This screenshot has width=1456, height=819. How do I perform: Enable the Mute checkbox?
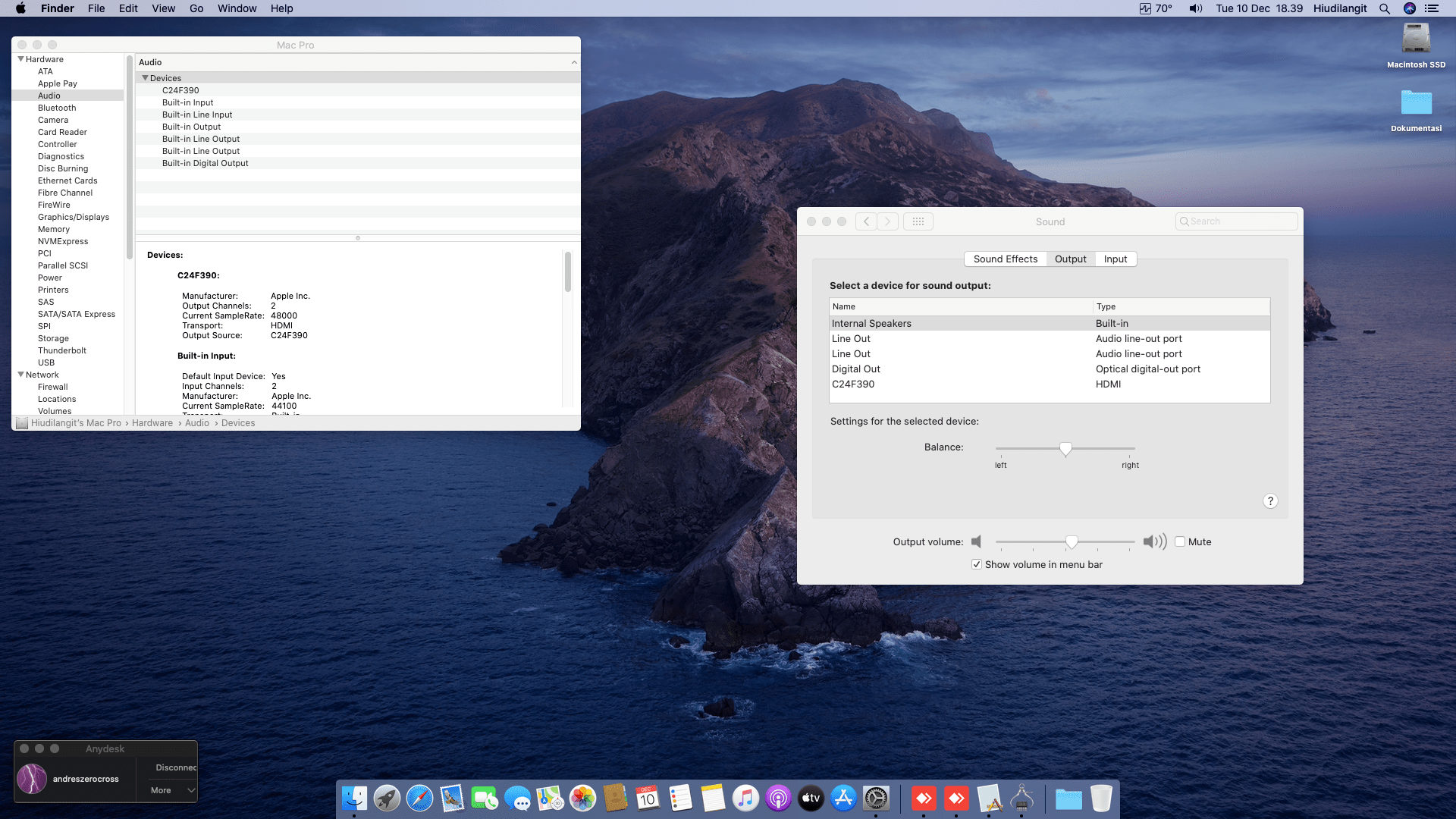click(1180, 541)
